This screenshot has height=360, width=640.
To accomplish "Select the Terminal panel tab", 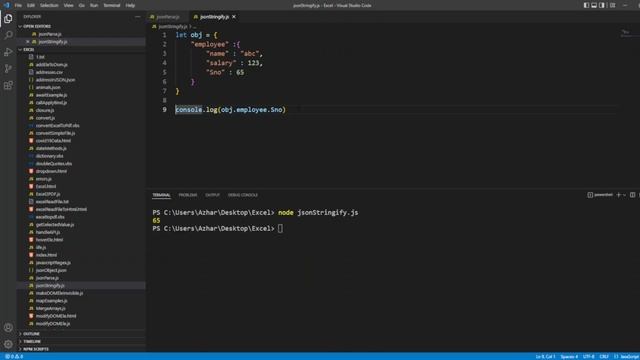I will [x=161, y=195].
